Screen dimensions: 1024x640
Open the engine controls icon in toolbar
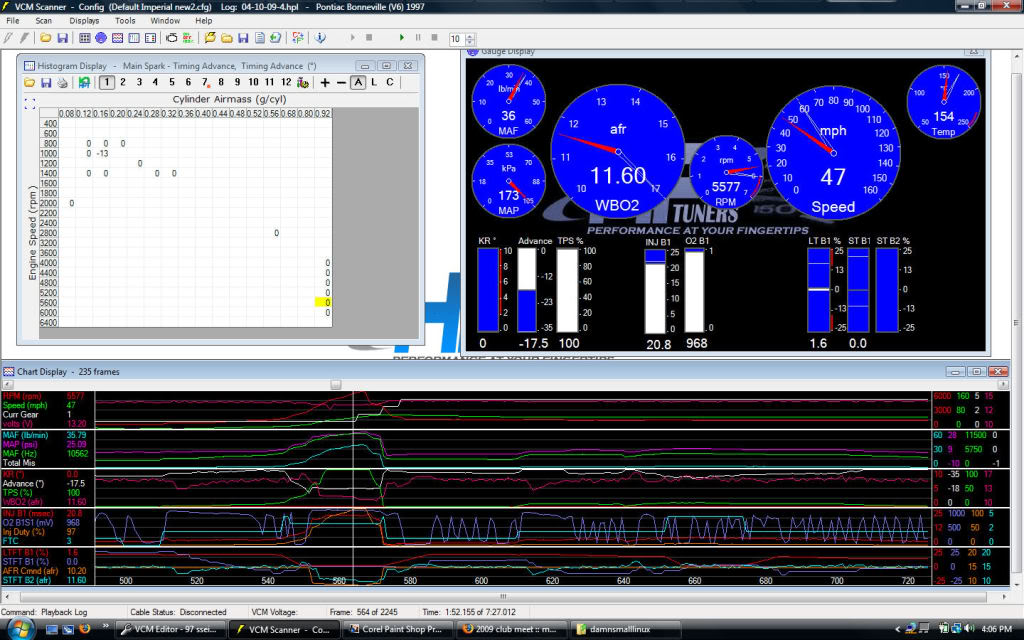coord(172,38)
